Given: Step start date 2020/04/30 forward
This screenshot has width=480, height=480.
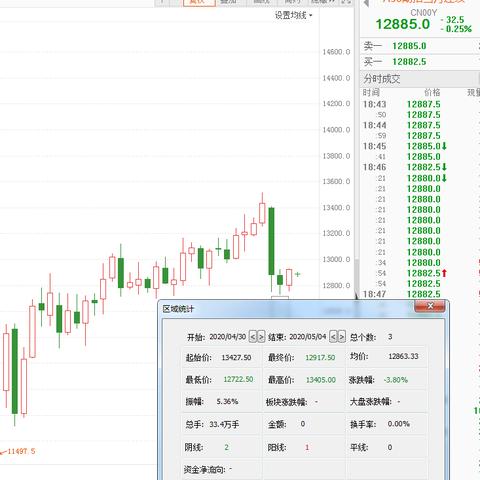Looking at the screenshot, I should pos(261,337).
